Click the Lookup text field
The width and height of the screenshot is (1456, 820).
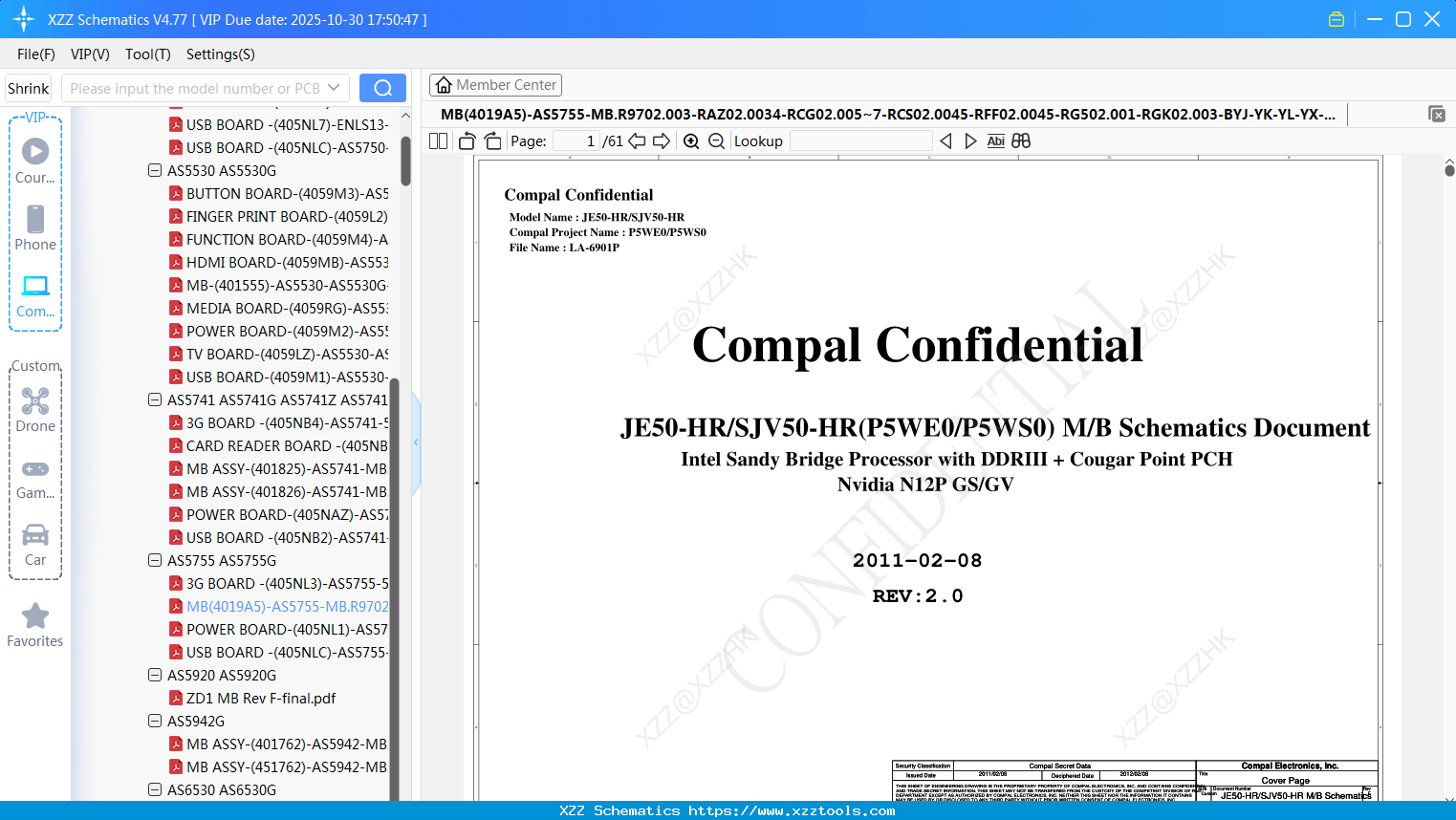coord(860,140)
